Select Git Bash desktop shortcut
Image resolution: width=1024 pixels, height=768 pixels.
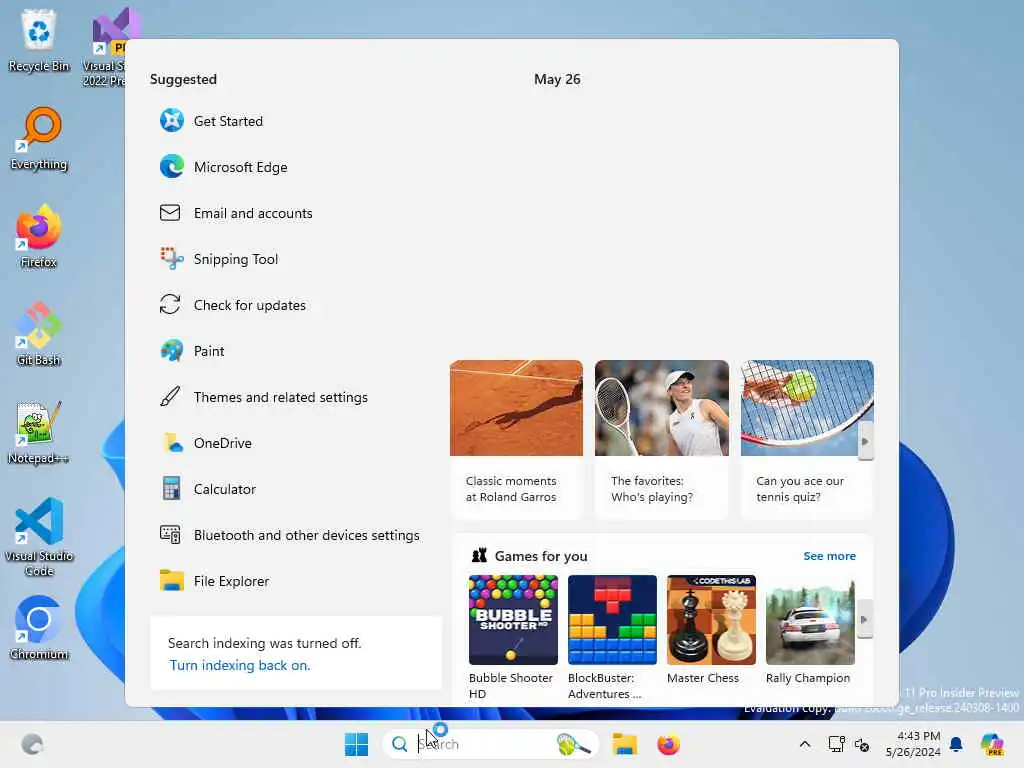(39, 334)
